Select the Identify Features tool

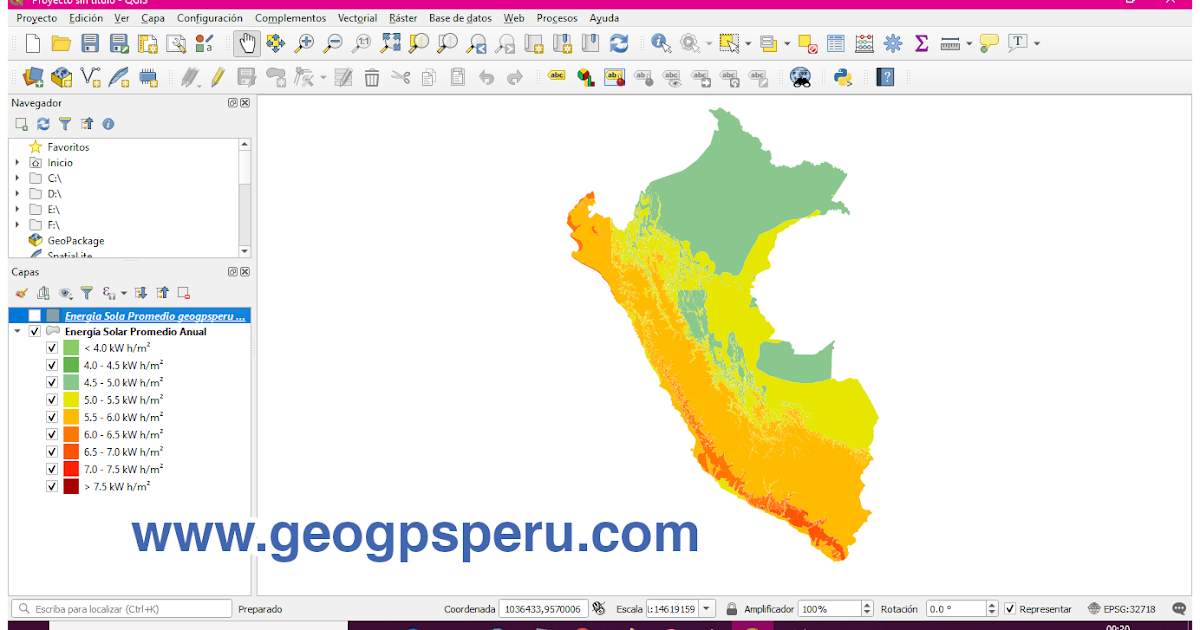(660, 43)
